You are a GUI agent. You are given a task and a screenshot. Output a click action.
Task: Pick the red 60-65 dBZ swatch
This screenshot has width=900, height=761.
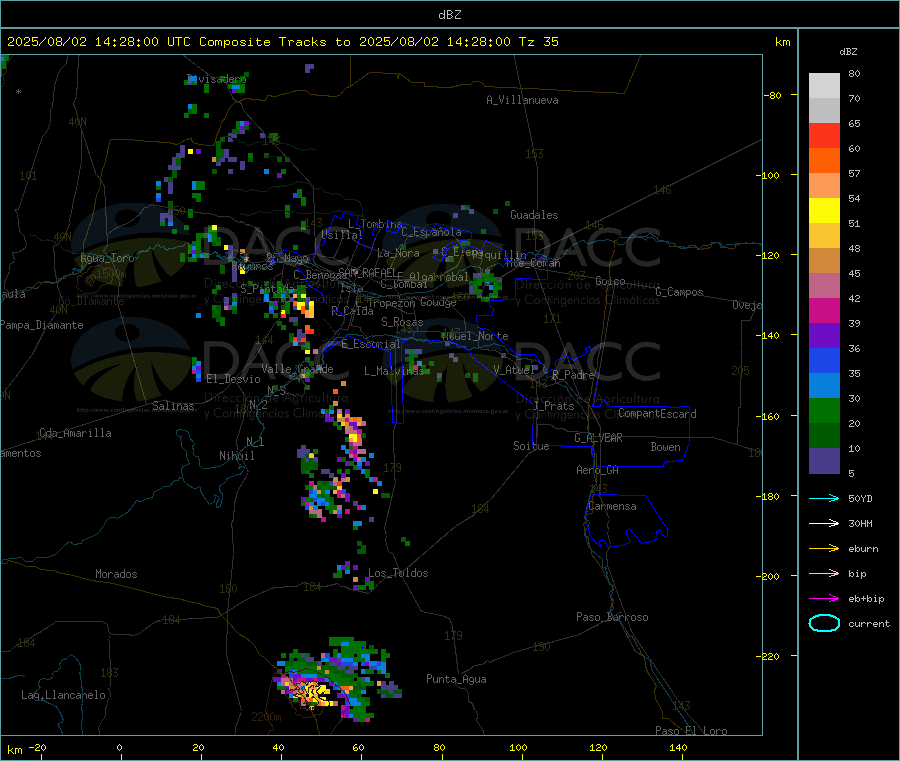click(x=824, y=136)
